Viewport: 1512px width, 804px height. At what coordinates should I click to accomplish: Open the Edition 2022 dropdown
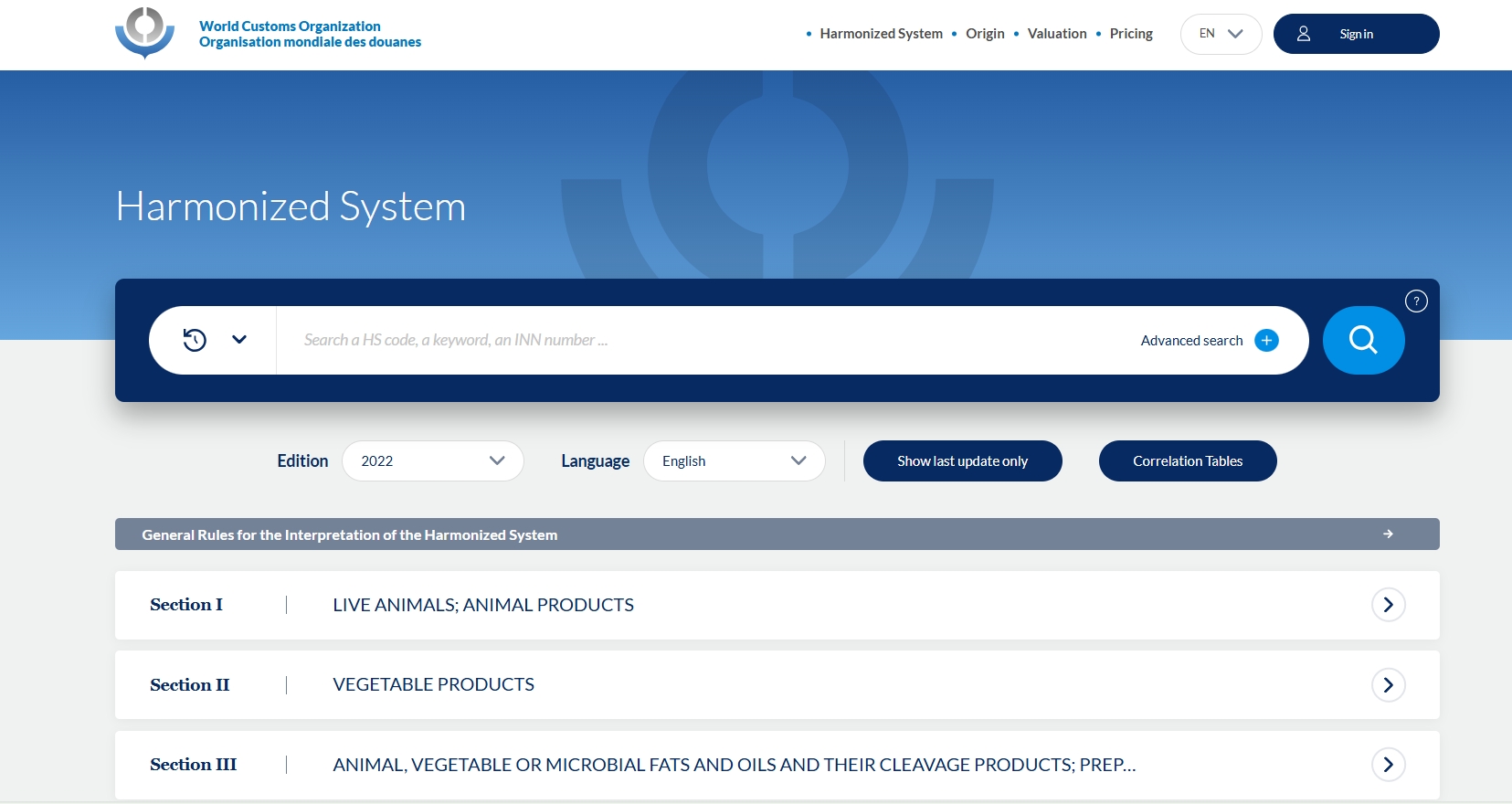pyautogui.click(x=432, y=460)
